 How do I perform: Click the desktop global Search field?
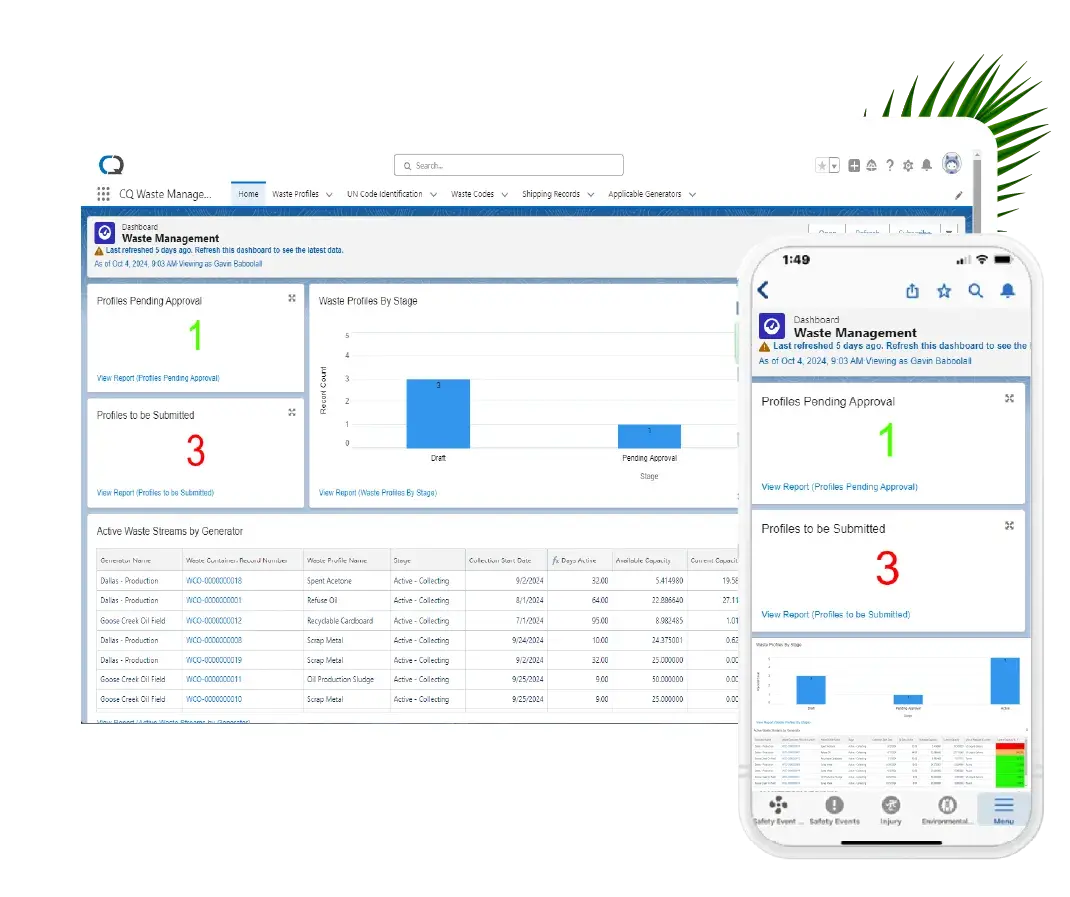click(508, 165)
